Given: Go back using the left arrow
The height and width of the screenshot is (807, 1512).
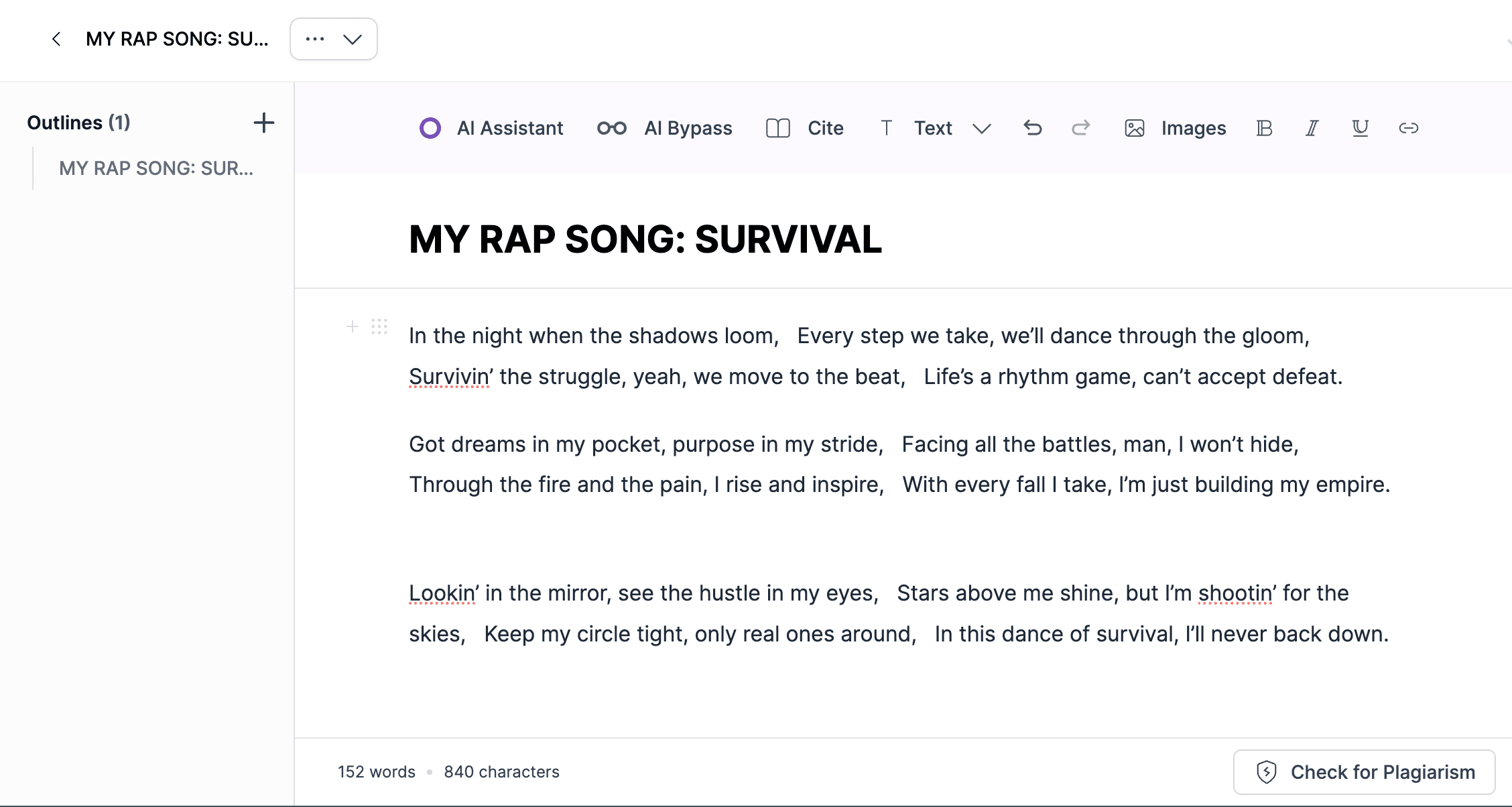Looking at the screenshot, I should pyautogui.click(x=56, y=39).
